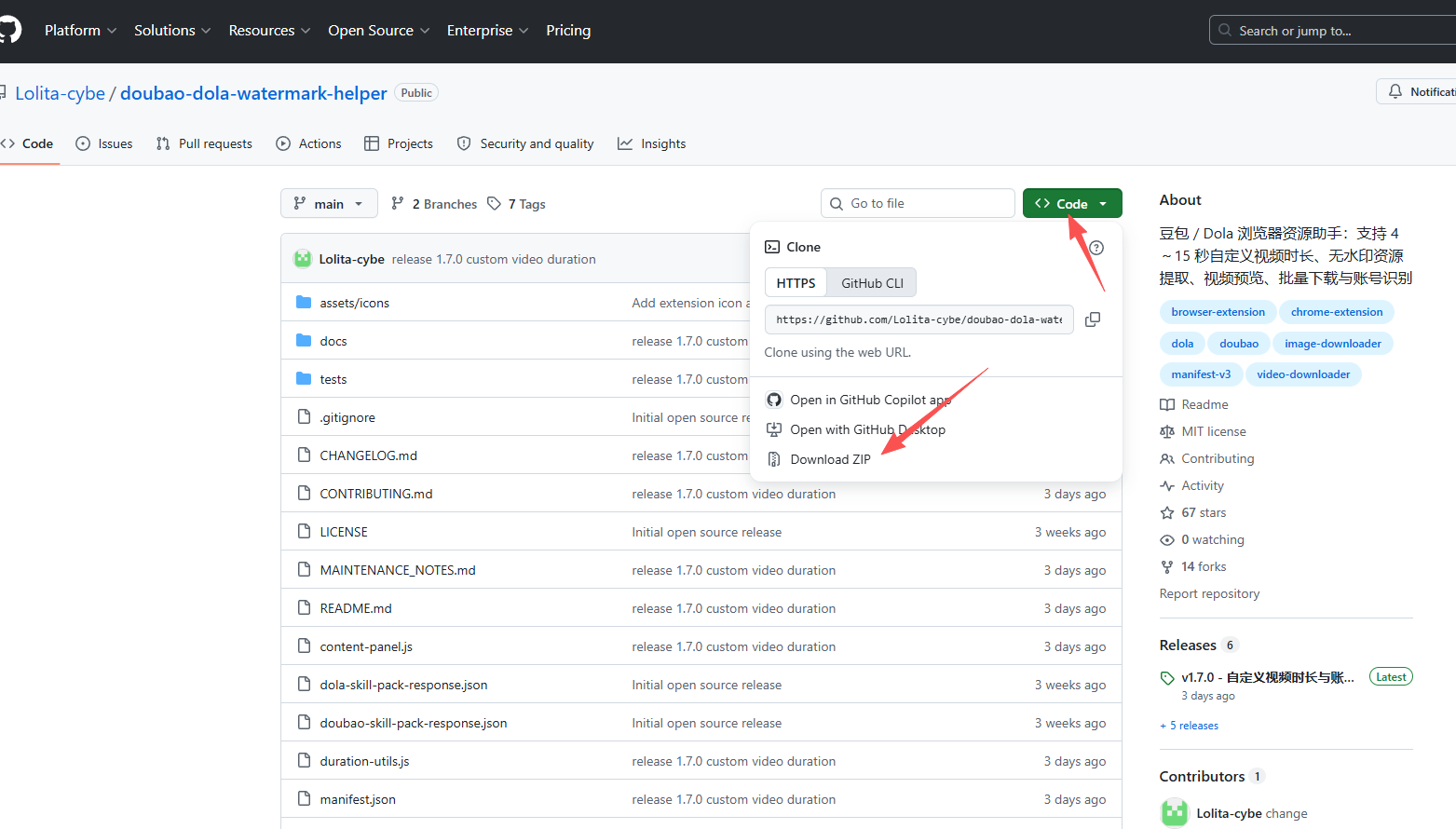The height and width of the screenshot is (829, 1456).
Task: Select the GitHub CLI clone tab
Action: (x=872, y=283)
